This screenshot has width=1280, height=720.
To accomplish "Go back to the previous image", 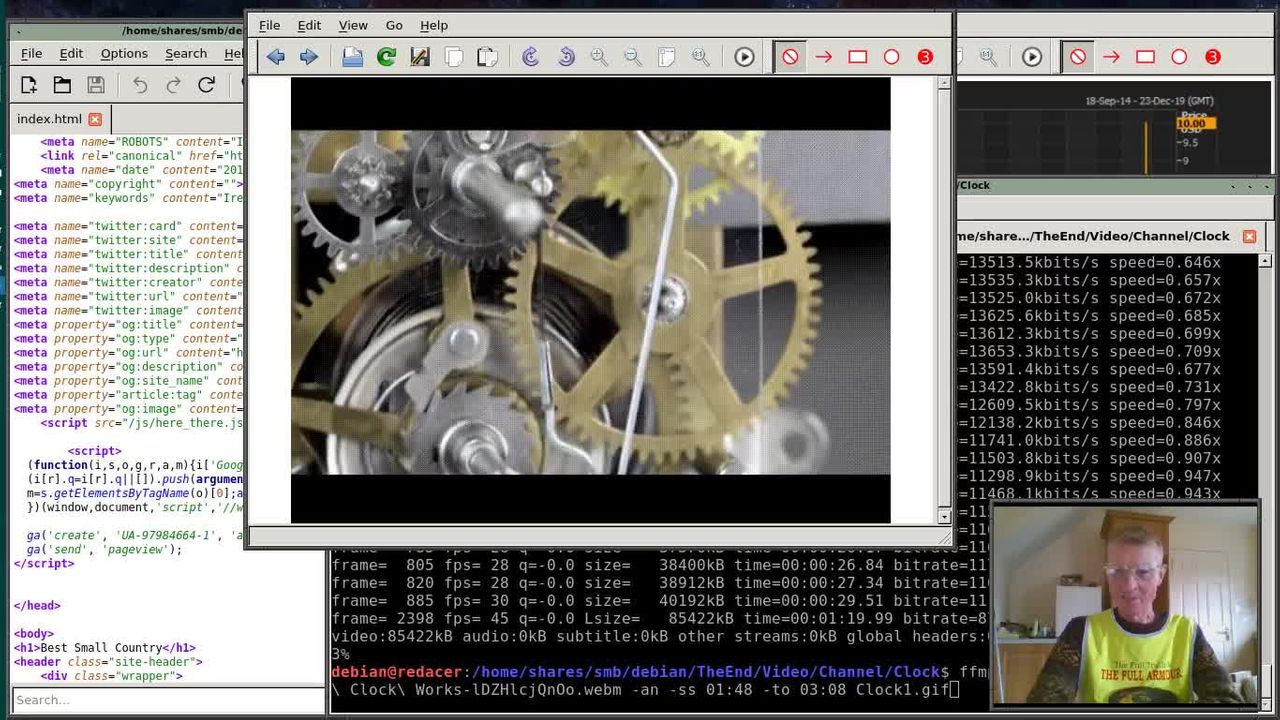I will point(276,57).
